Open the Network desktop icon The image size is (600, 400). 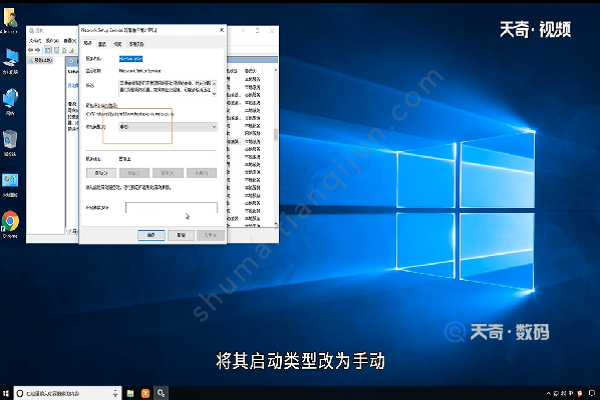pyautogui.click(x=10, y=102)
